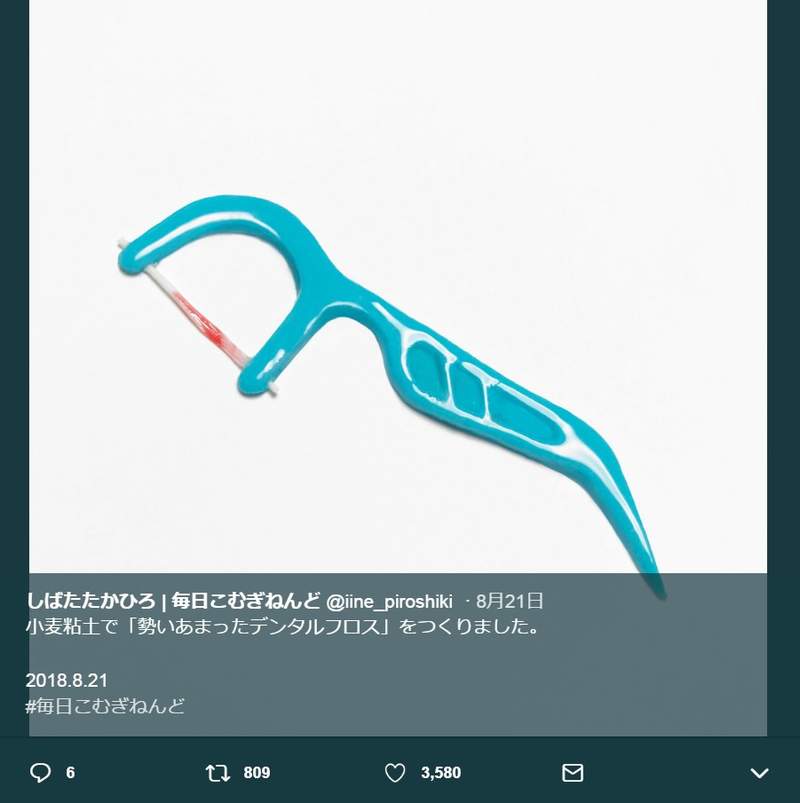800x803 pixels.
Task: Expand options with the down chevron
Action: pyautogui.click(x=760, y=773)
